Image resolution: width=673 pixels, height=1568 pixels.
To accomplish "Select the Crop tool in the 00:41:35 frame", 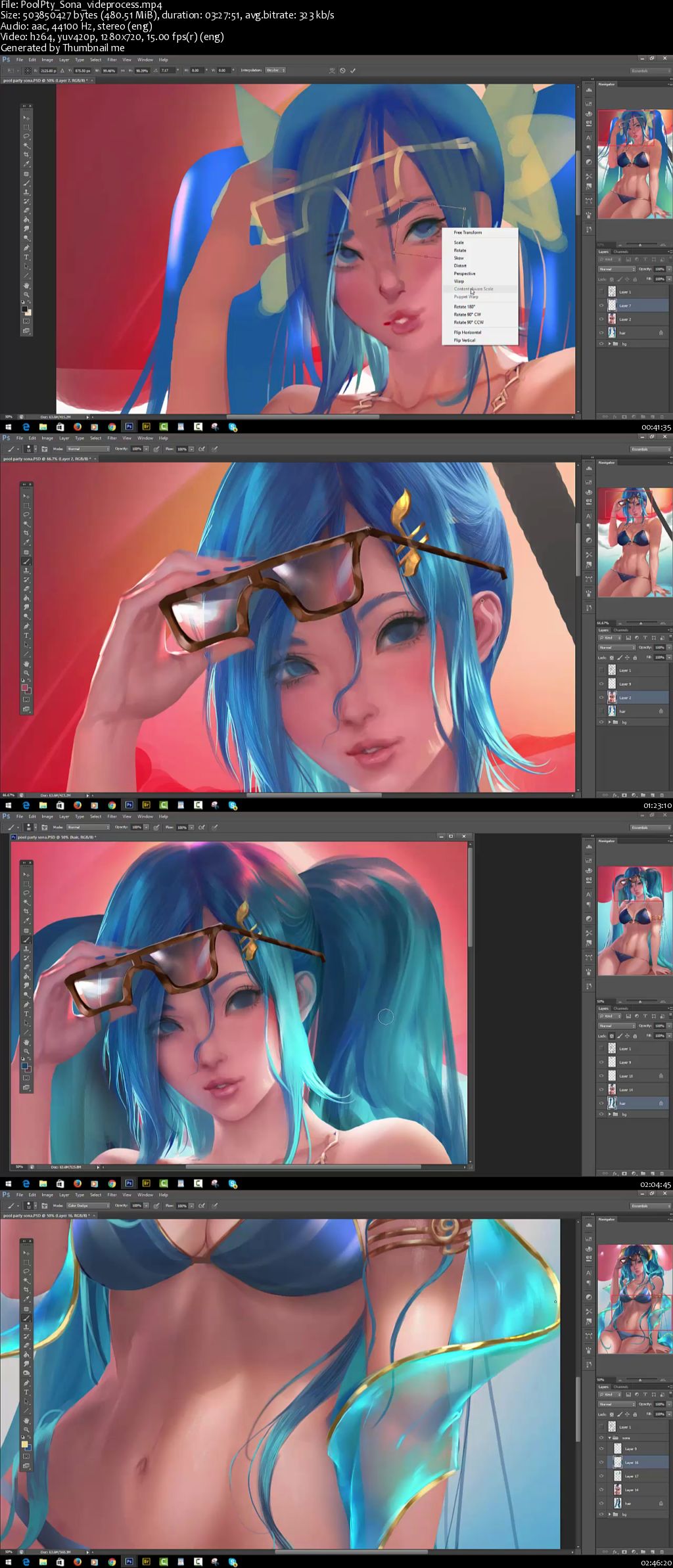I will click(x=26, y=154).
